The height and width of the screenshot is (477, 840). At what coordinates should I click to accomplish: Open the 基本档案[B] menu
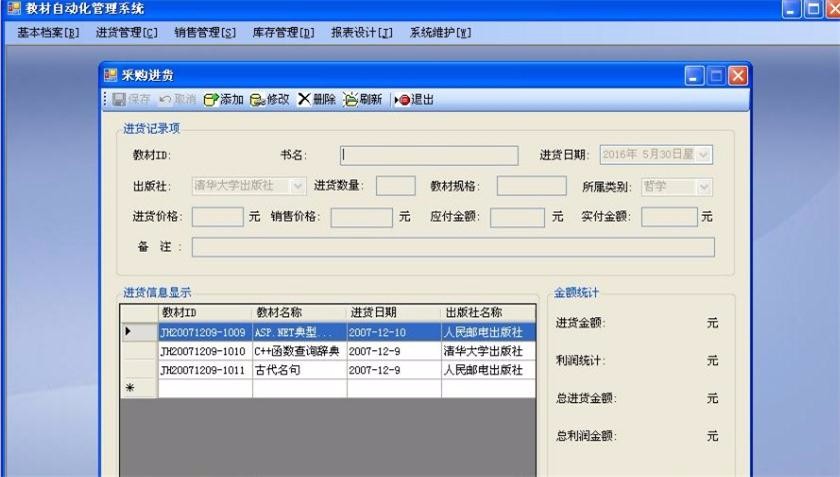(48, 33)
